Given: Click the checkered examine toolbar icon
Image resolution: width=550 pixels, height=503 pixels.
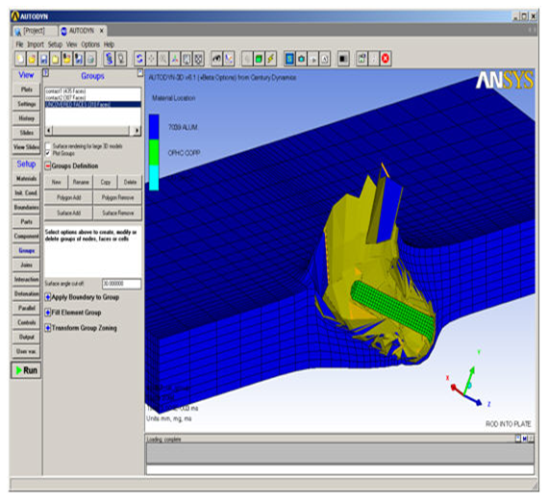Looking at the screenshot, I should 198,59.
